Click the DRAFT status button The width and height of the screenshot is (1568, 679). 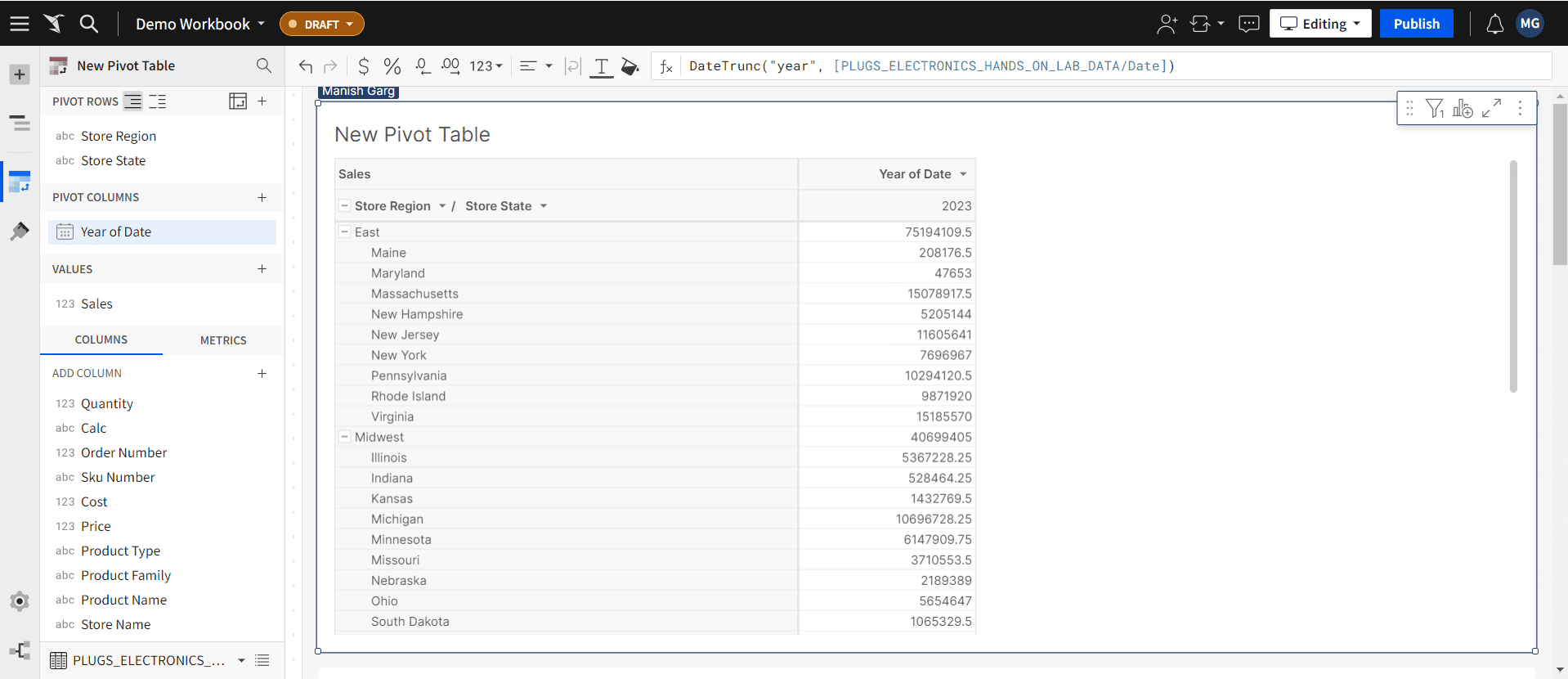[321, 24]
